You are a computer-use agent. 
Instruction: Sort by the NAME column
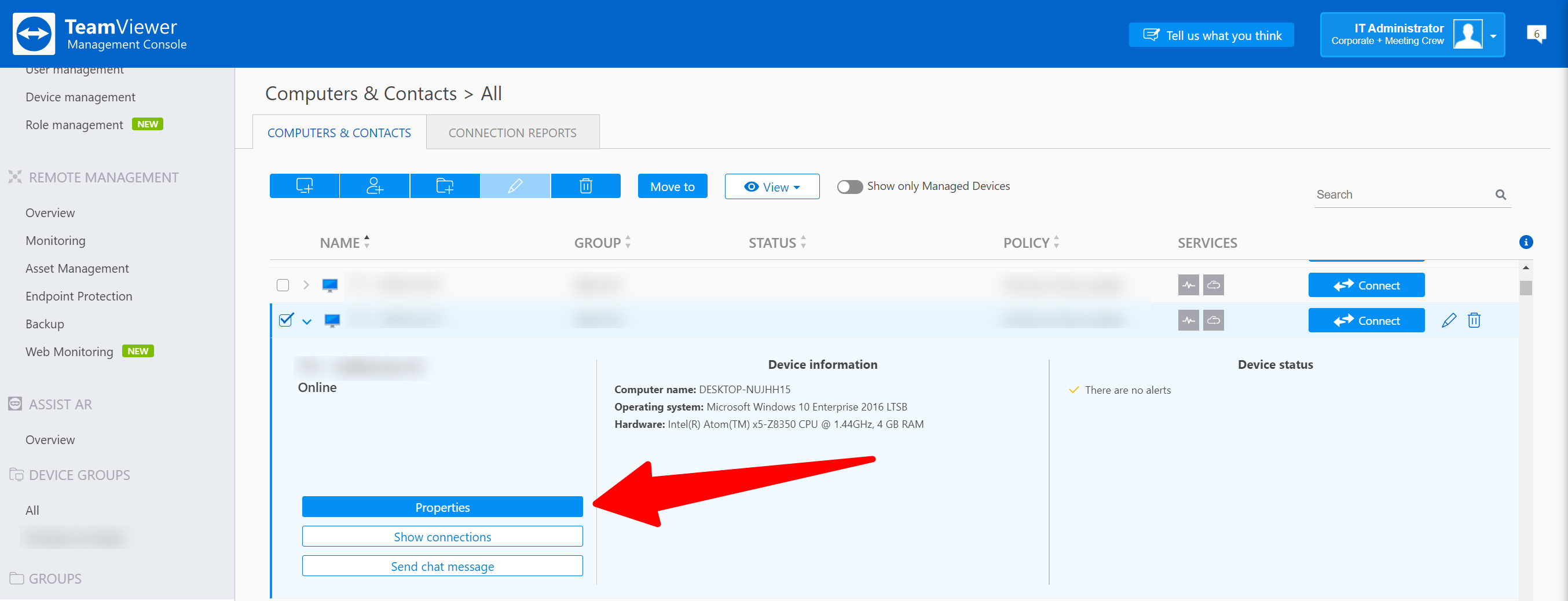345,243
